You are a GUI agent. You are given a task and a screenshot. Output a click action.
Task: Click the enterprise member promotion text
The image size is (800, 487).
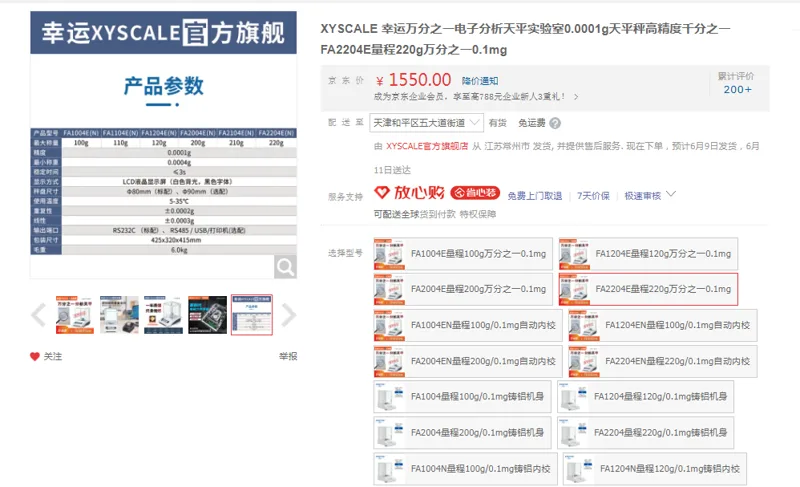(x=469, y=96)
